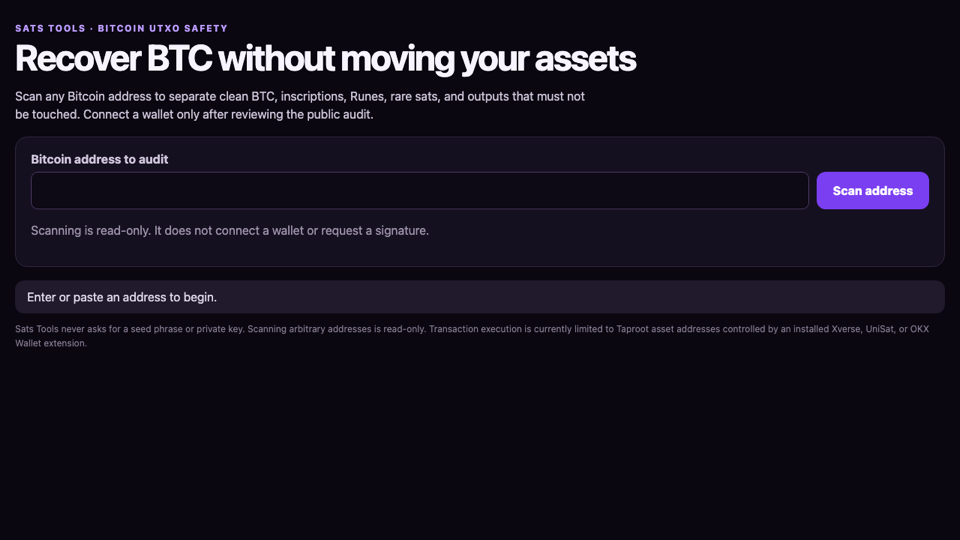Select the 'Recover BTC without moving your assets' heading
The width and height of the screenshot is (960, 540).
point(325,59)
